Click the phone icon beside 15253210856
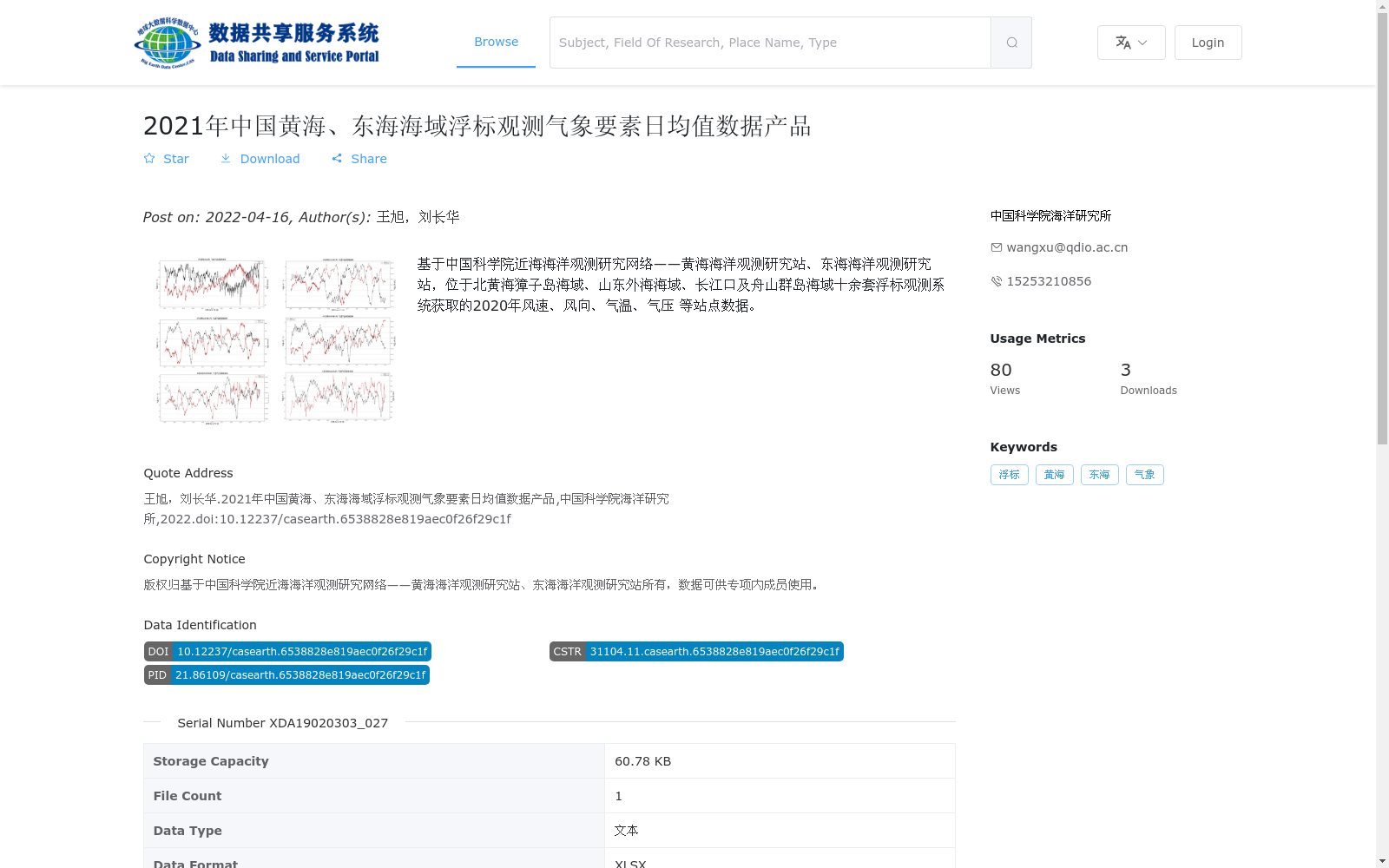The width and height of the screenshot is (1389, 868). (x=997, y=281)
